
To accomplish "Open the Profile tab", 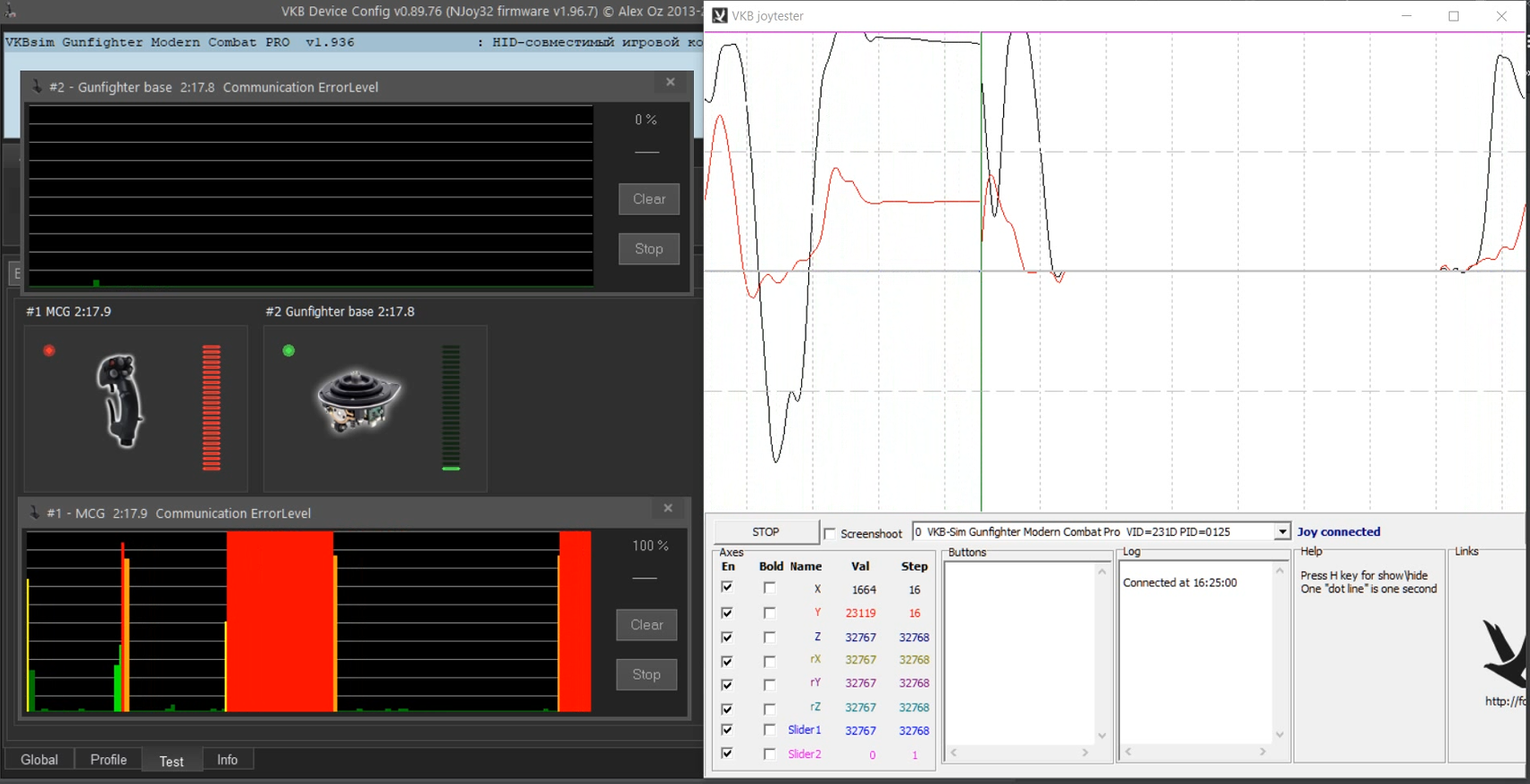I will click(108, 760).
